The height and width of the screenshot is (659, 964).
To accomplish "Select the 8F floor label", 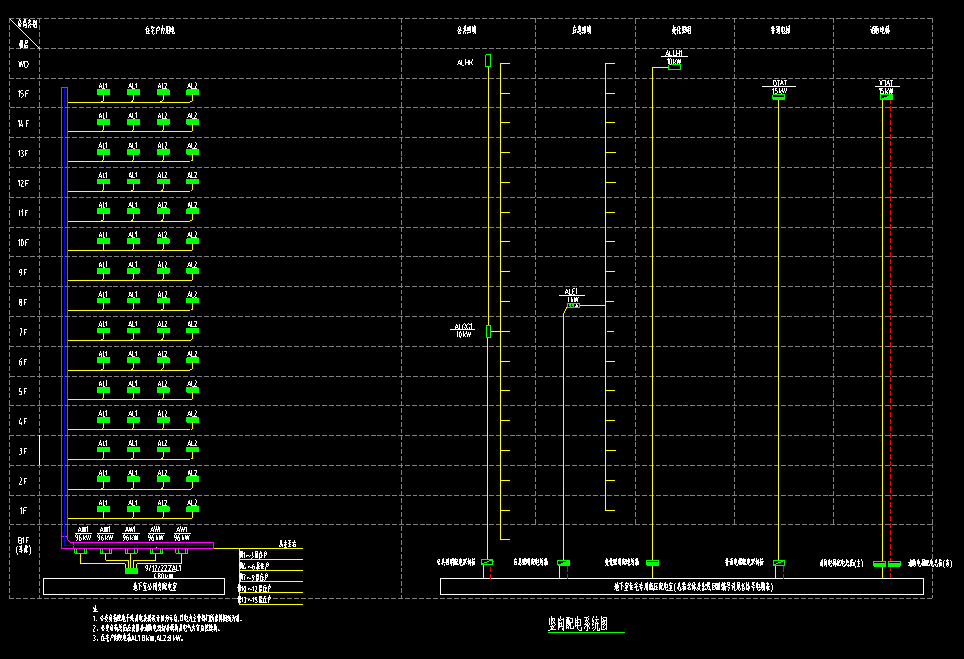I will click(x=23, y=302).
